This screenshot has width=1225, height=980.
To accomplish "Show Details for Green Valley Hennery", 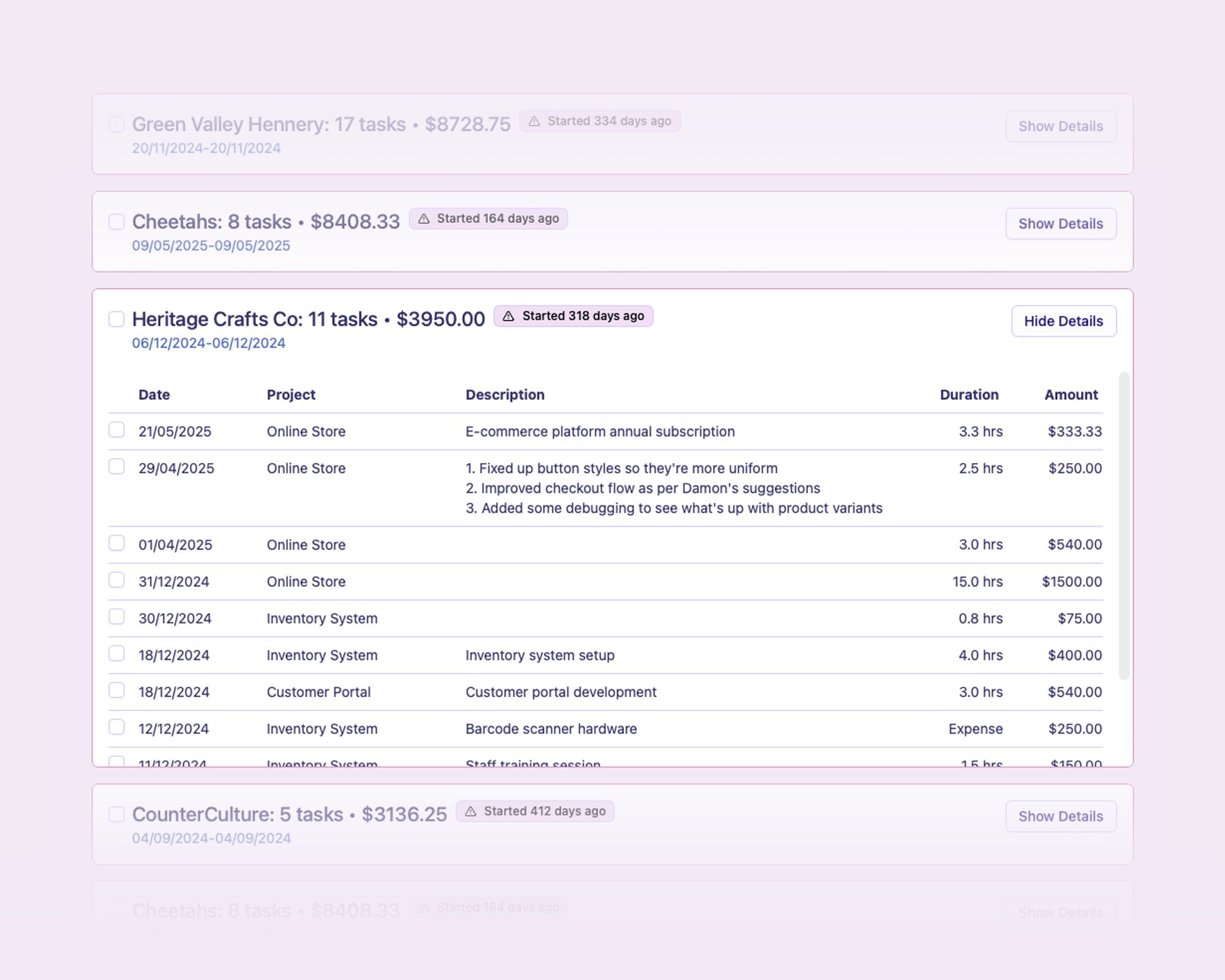I will [1060, 126].
